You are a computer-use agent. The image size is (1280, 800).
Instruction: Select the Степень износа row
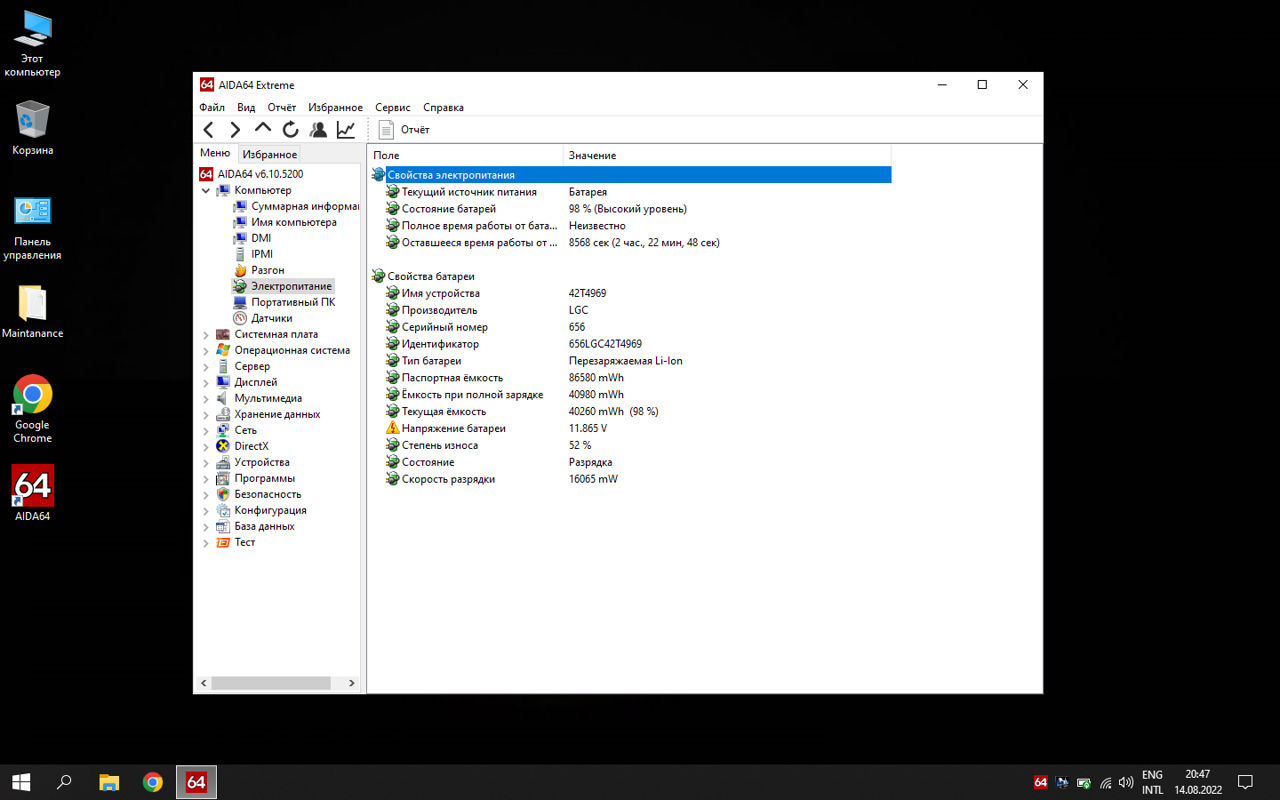pos(630,445)
